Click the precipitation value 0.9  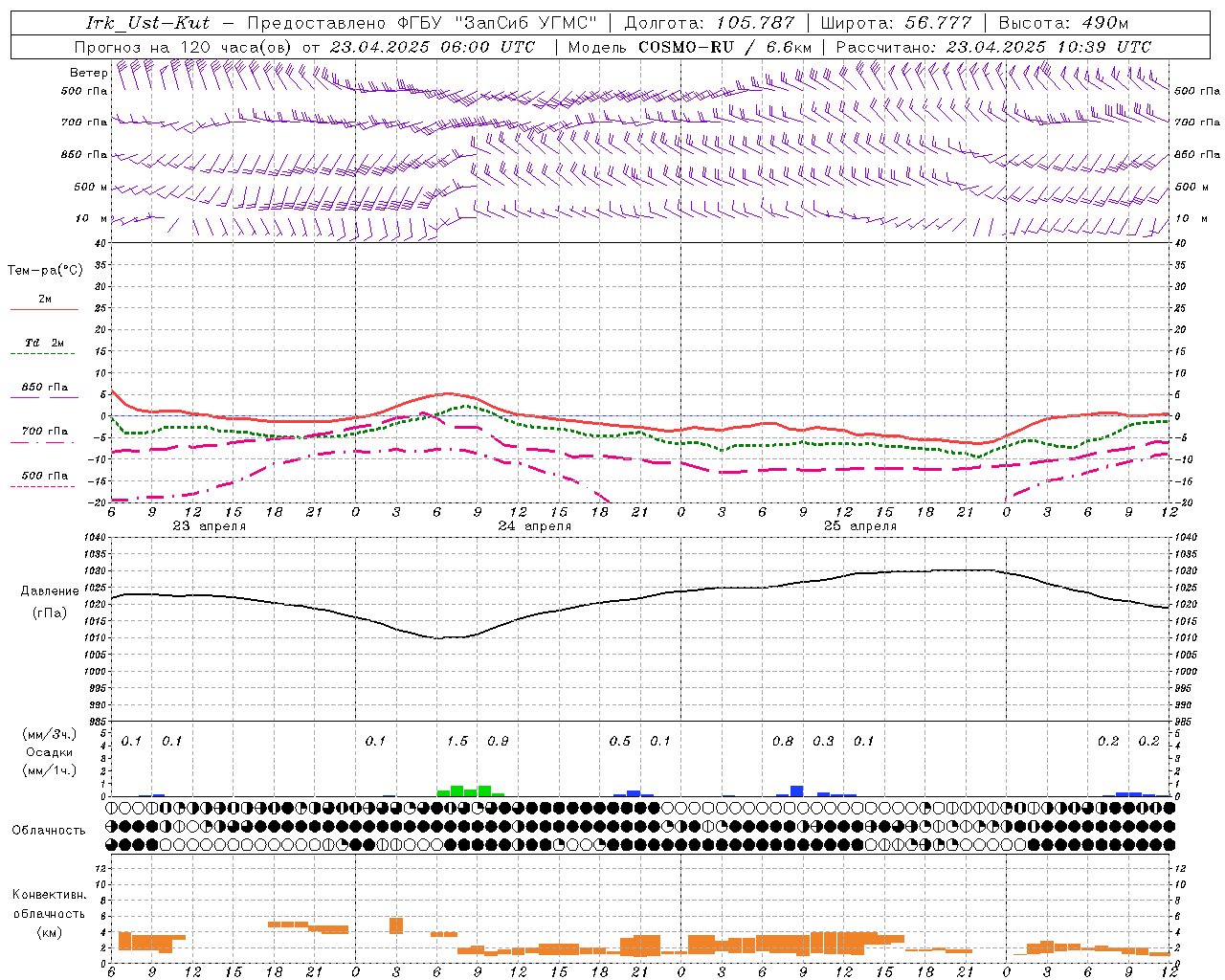click(x=498, y=742)
